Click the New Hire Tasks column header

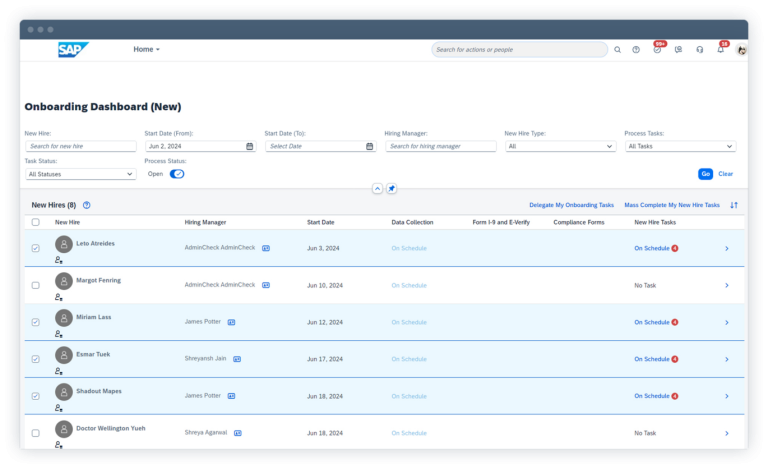pos(655,222)
